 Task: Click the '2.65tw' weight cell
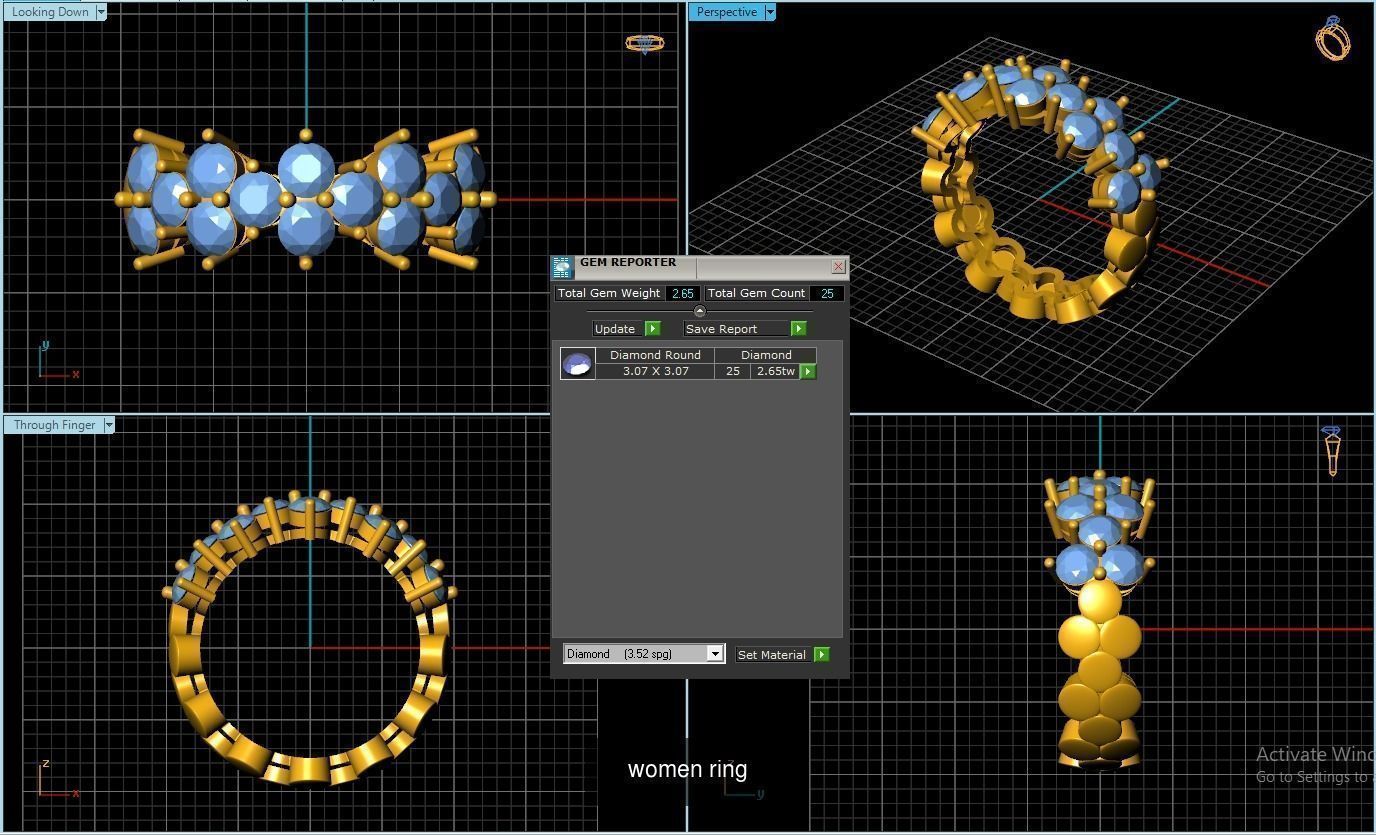point(775,371)
